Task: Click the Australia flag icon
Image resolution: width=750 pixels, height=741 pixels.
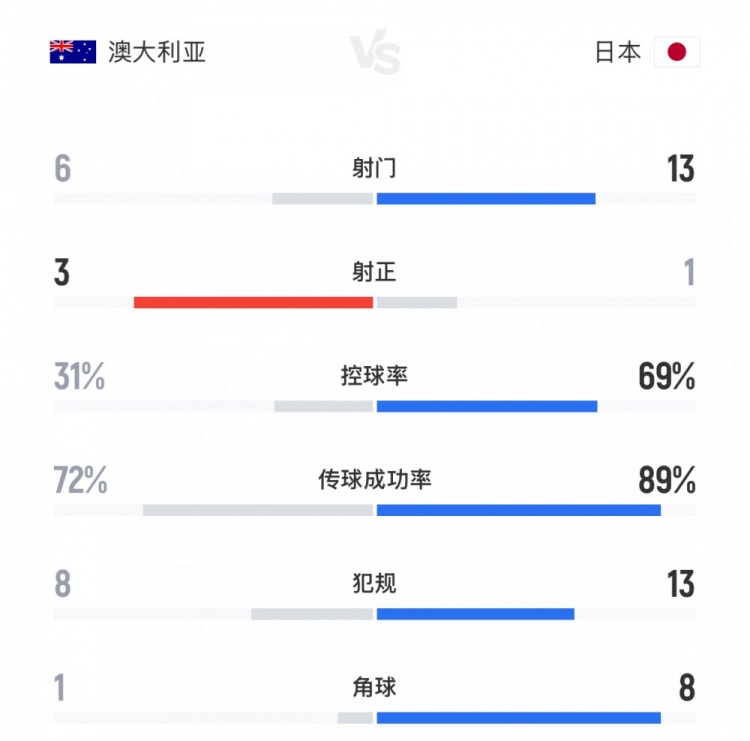Action: 72,52
